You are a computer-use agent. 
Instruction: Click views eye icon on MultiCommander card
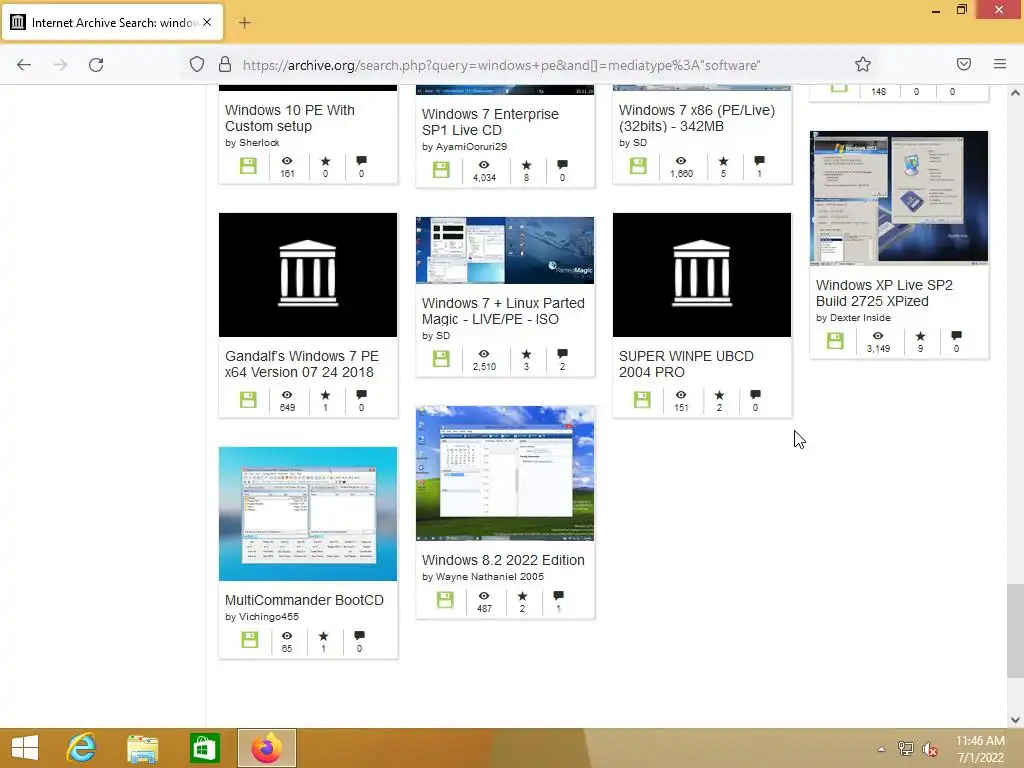coord(287,635)
